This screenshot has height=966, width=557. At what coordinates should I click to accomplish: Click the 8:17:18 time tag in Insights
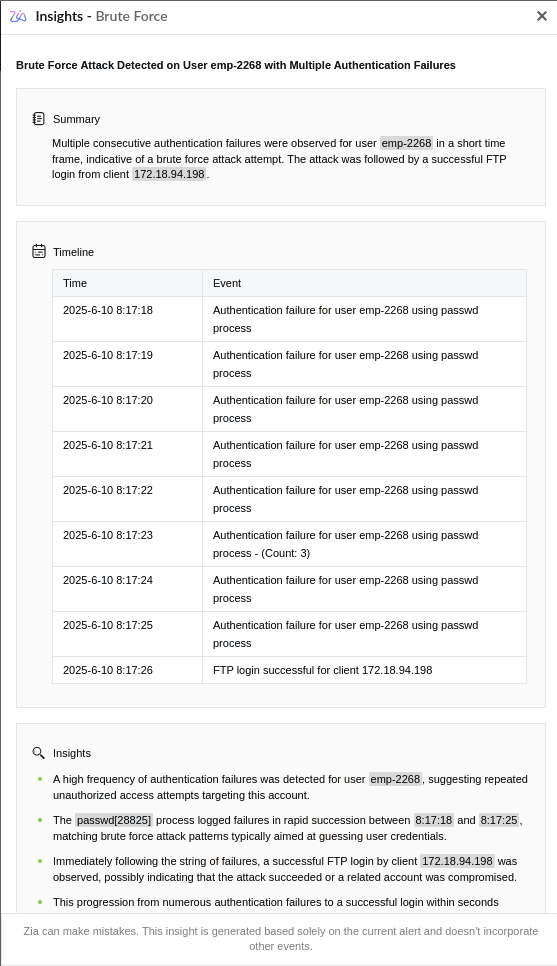(x=434, y=820)
